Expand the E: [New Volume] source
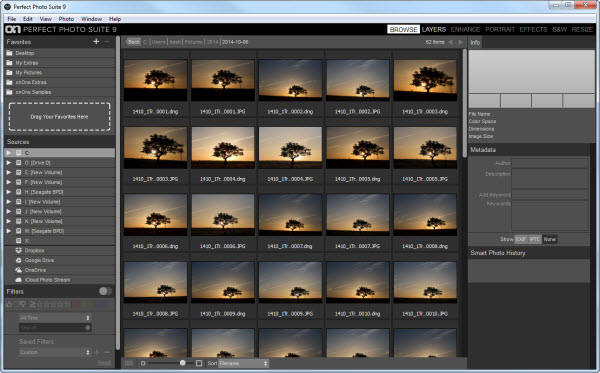600x373 pixels. [x=9, y=173]
